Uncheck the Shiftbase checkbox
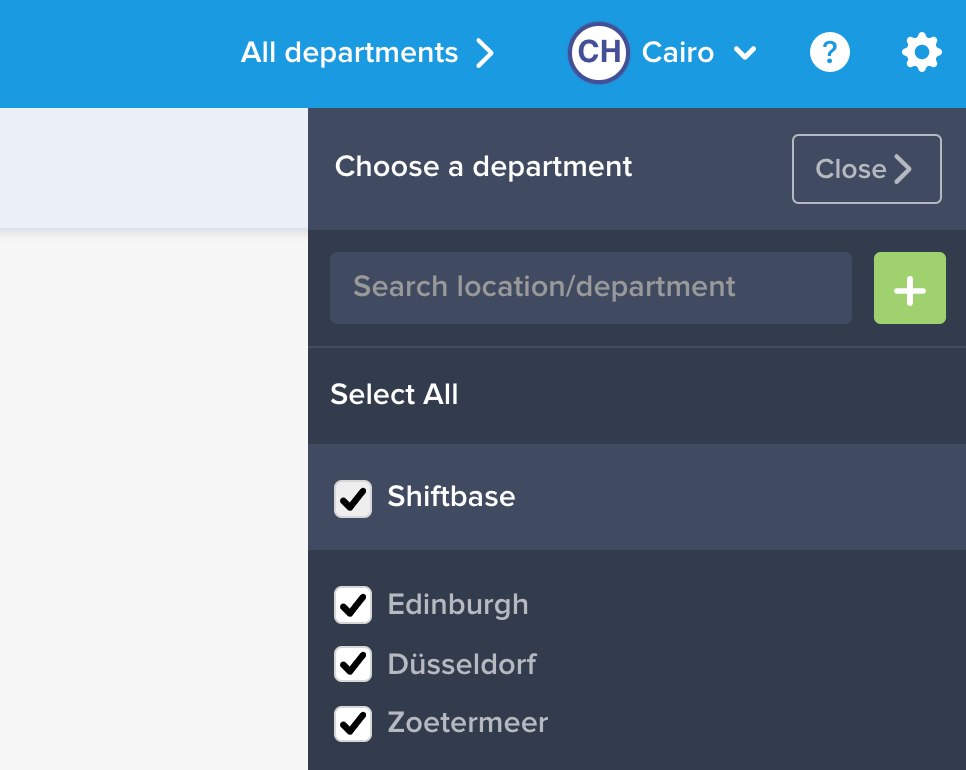Image resolution: width=966 pixels, height=770 pixels. pos(352,497)
